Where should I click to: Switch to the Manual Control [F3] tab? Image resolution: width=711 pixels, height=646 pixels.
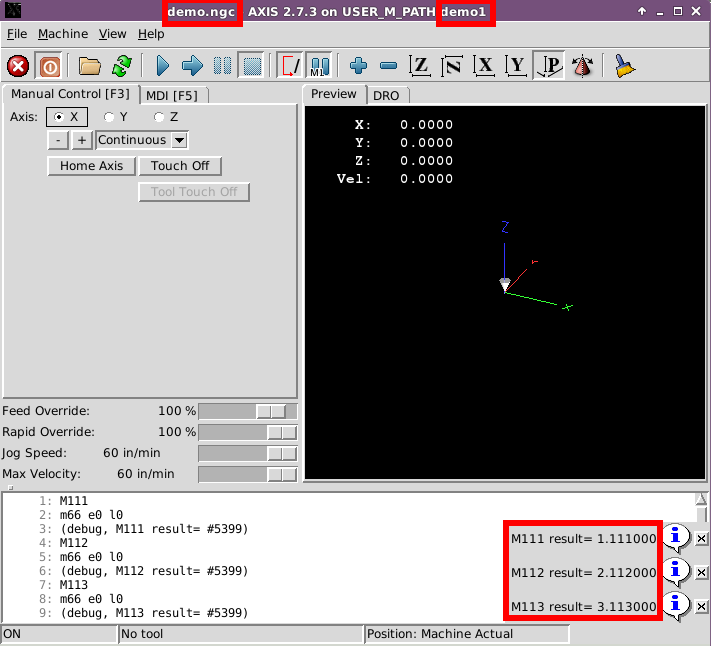tap(70, 94)
